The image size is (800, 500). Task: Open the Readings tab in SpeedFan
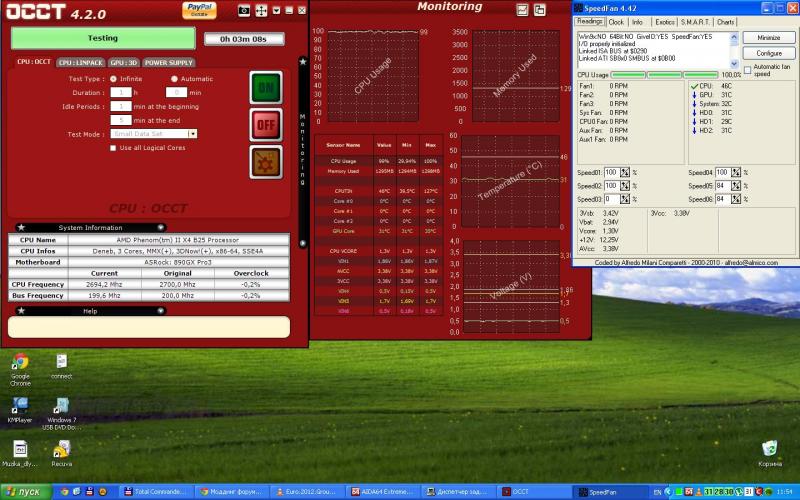click(590, 21)
